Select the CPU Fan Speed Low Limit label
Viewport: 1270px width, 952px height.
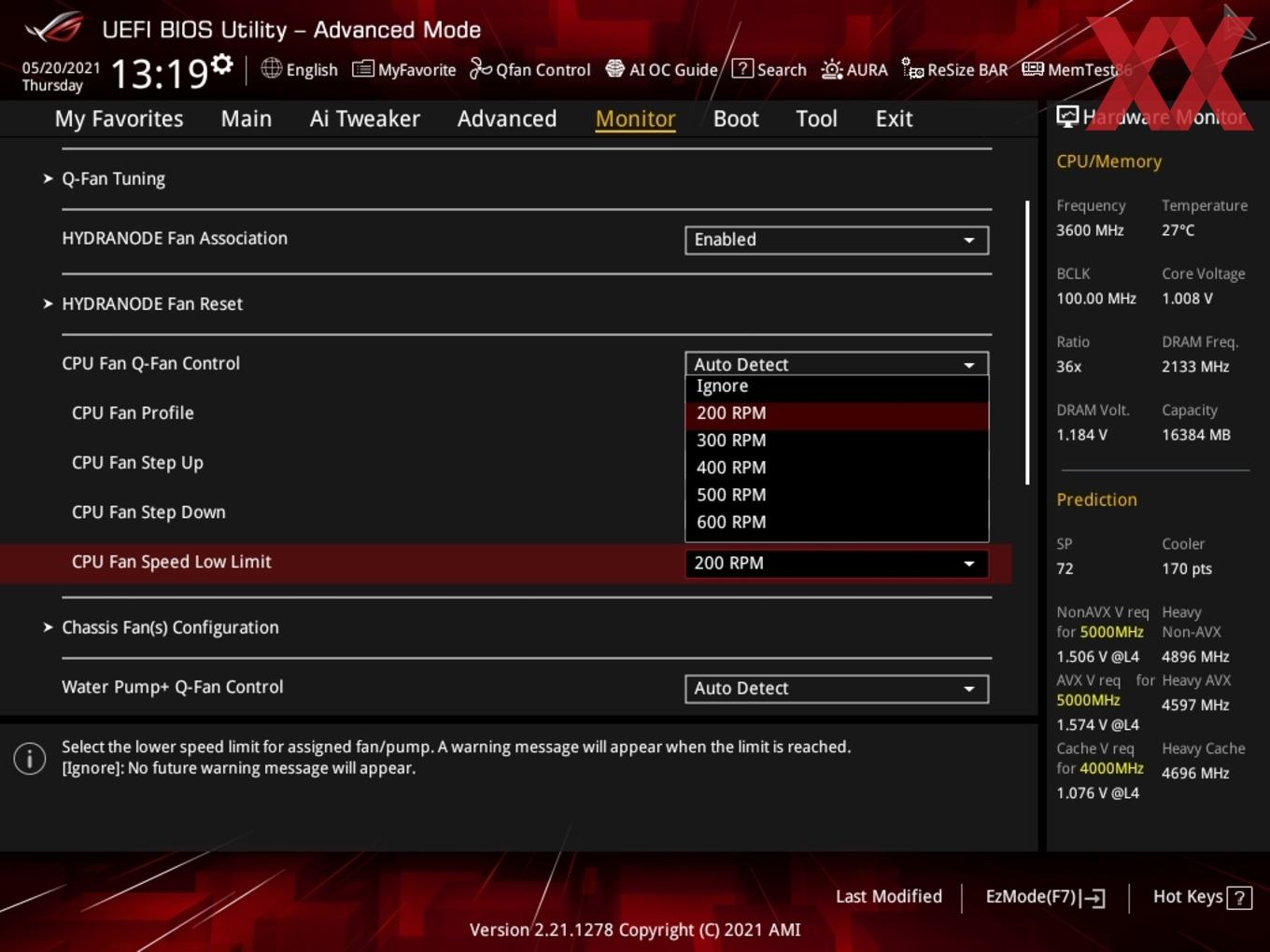[x=172, y=562]
